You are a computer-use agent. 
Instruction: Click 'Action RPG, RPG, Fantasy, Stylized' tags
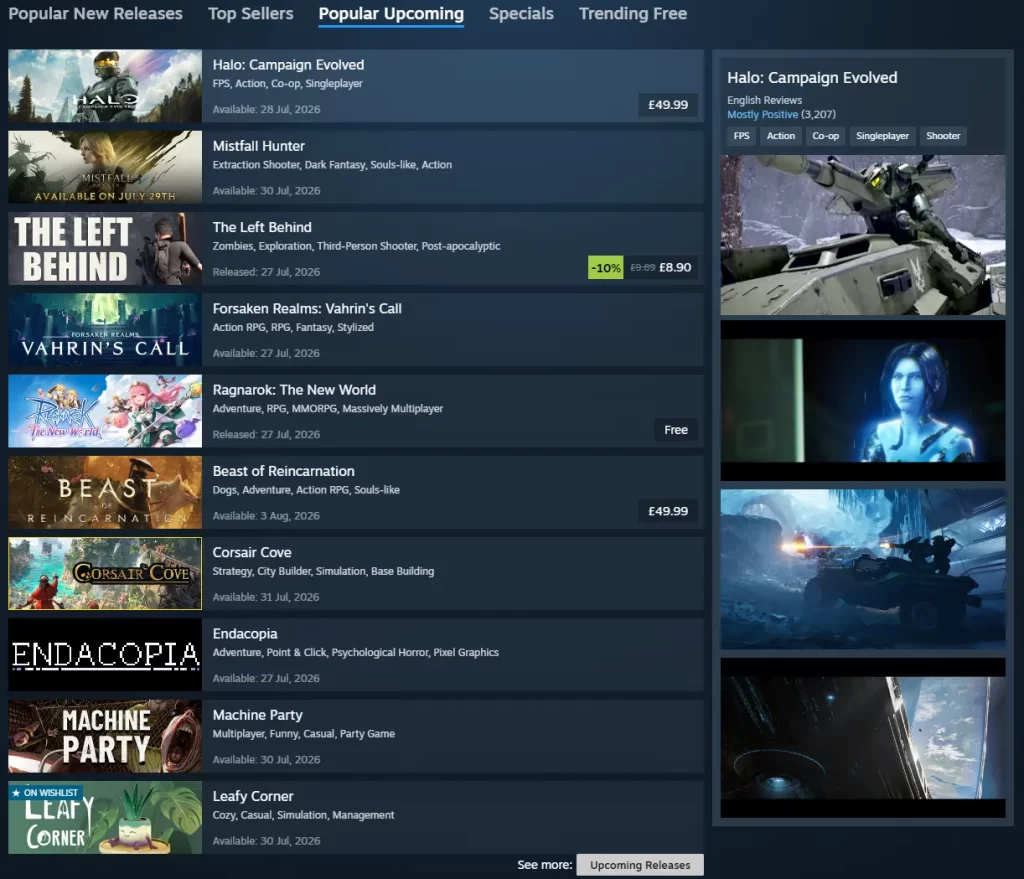(x=293, y=327)
